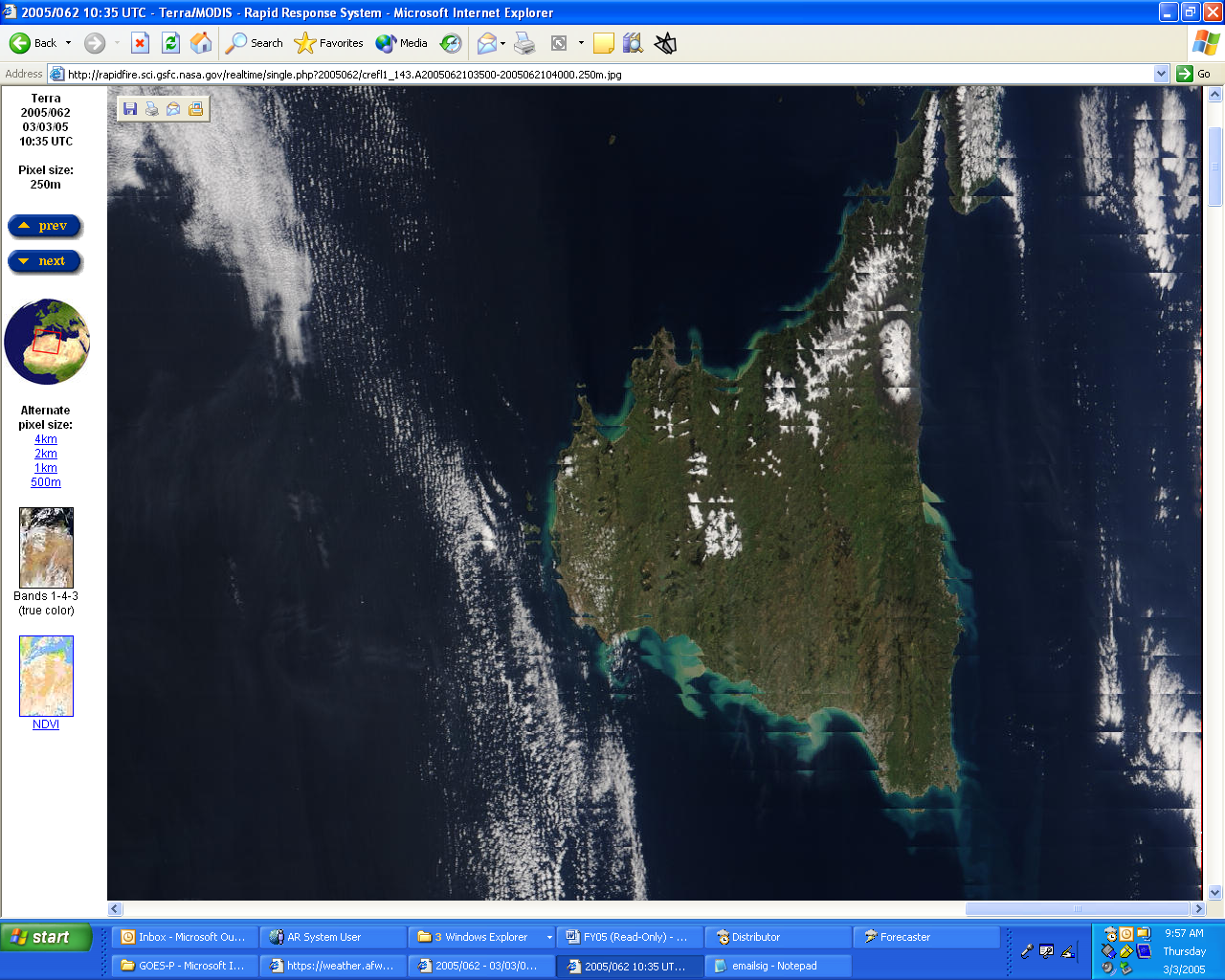
Task: Expand the Address bar dropdown
Action: pyautogui.click(x=1161, y=74)
